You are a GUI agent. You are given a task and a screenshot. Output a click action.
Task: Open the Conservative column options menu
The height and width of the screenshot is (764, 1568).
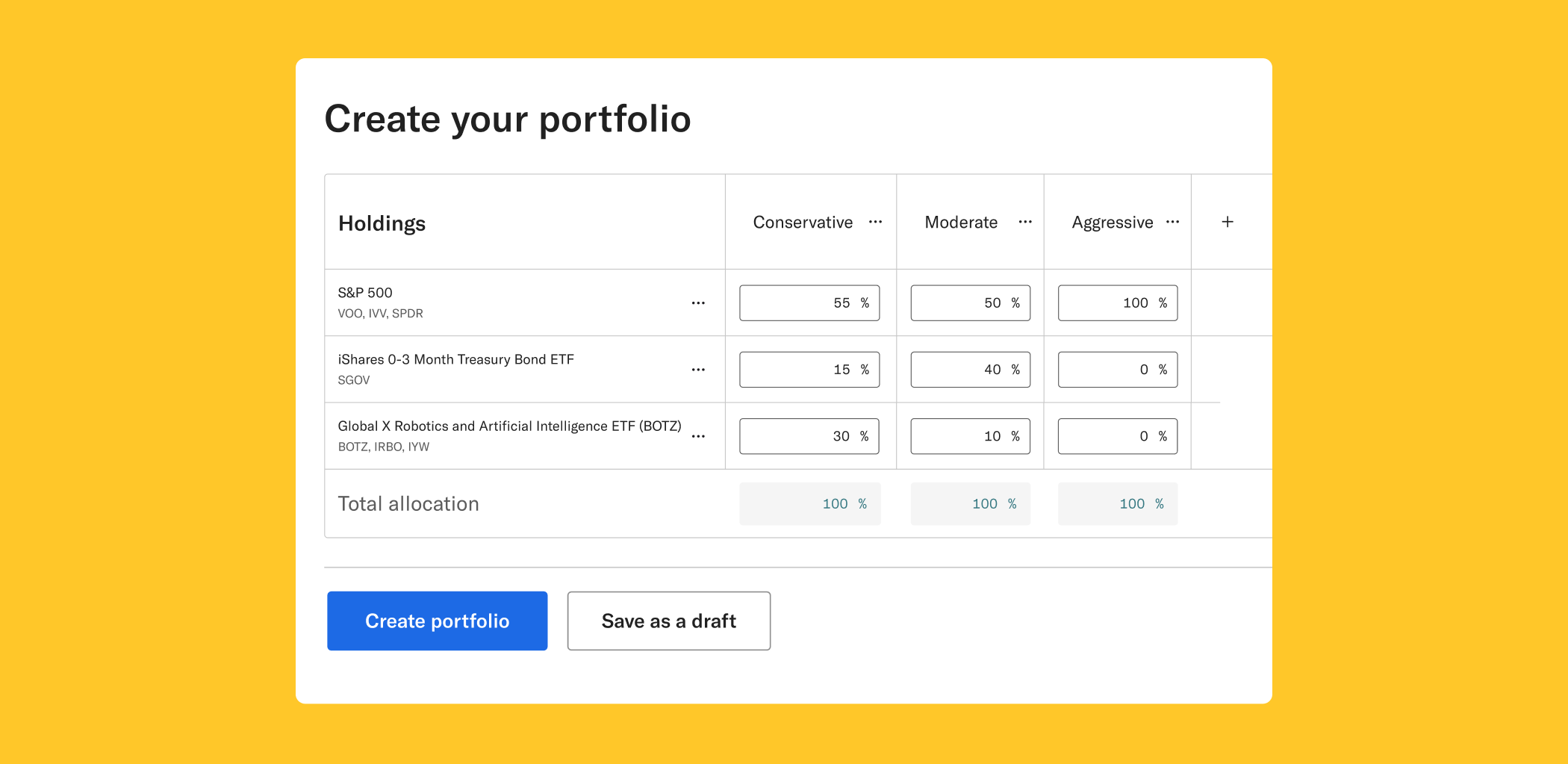pyautogui.click(x=875, y=222)
